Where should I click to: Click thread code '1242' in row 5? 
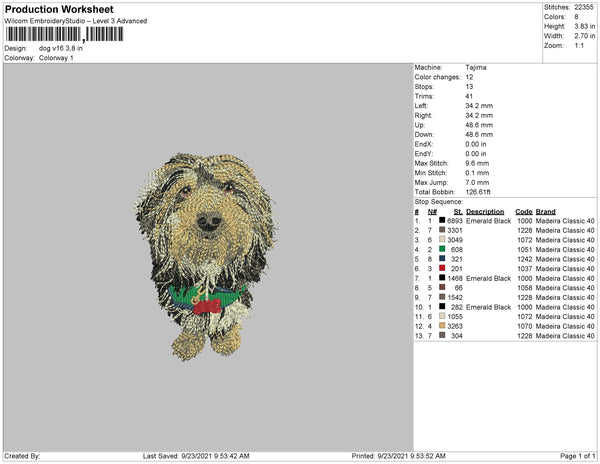(x=525, y=259)
